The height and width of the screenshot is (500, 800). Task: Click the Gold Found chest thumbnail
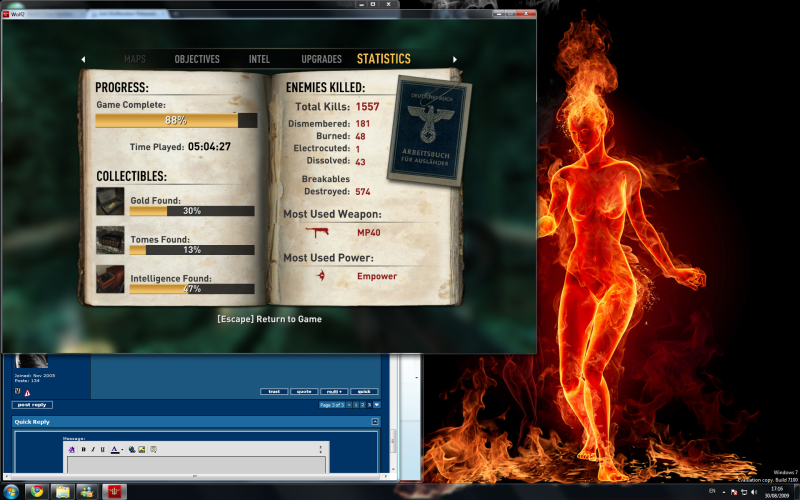click(110, 201)
